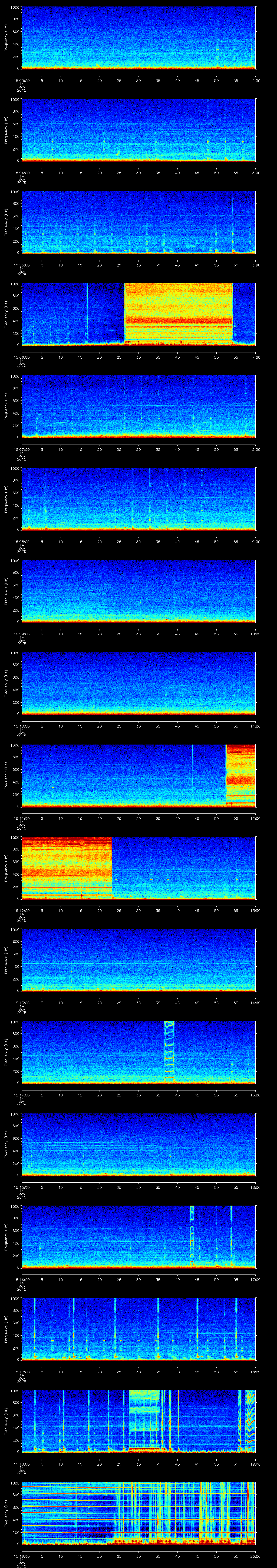The width and height of the screenshot is (277, 1568).
Task: Click the 13:00 end time label
Action: click(x=256, y=910)
